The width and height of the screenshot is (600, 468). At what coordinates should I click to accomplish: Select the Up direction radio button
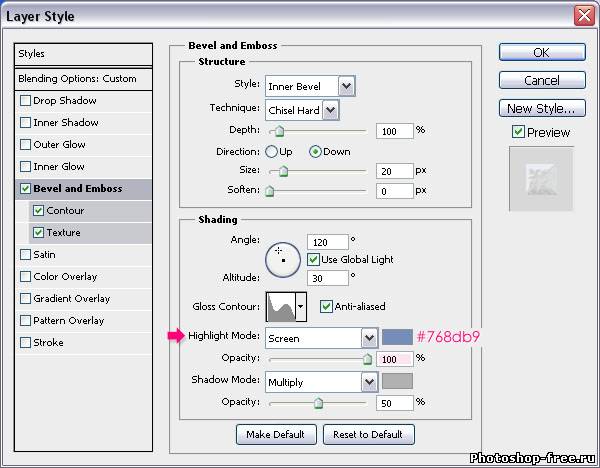271,152
